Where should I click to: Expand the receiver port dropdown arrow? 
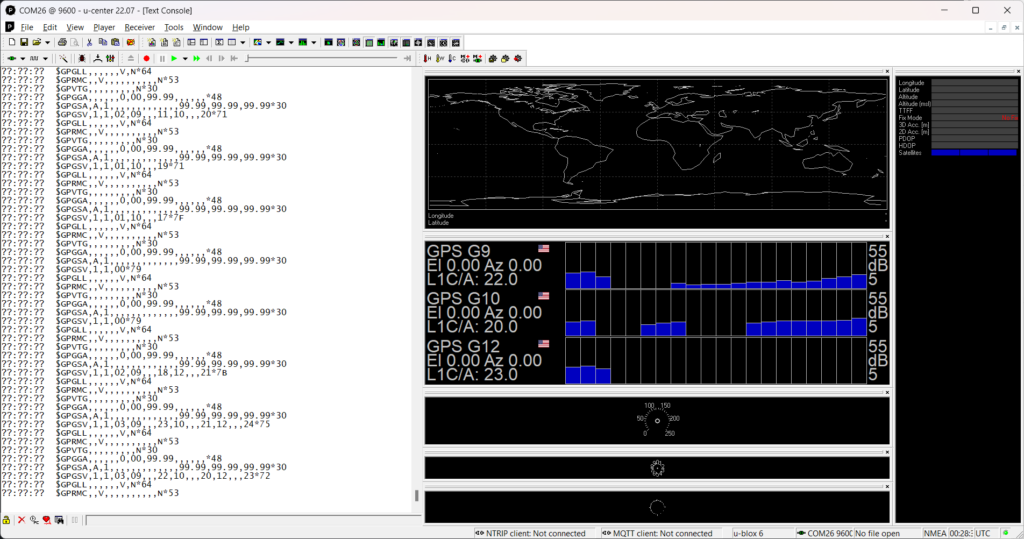pos(22,59)
